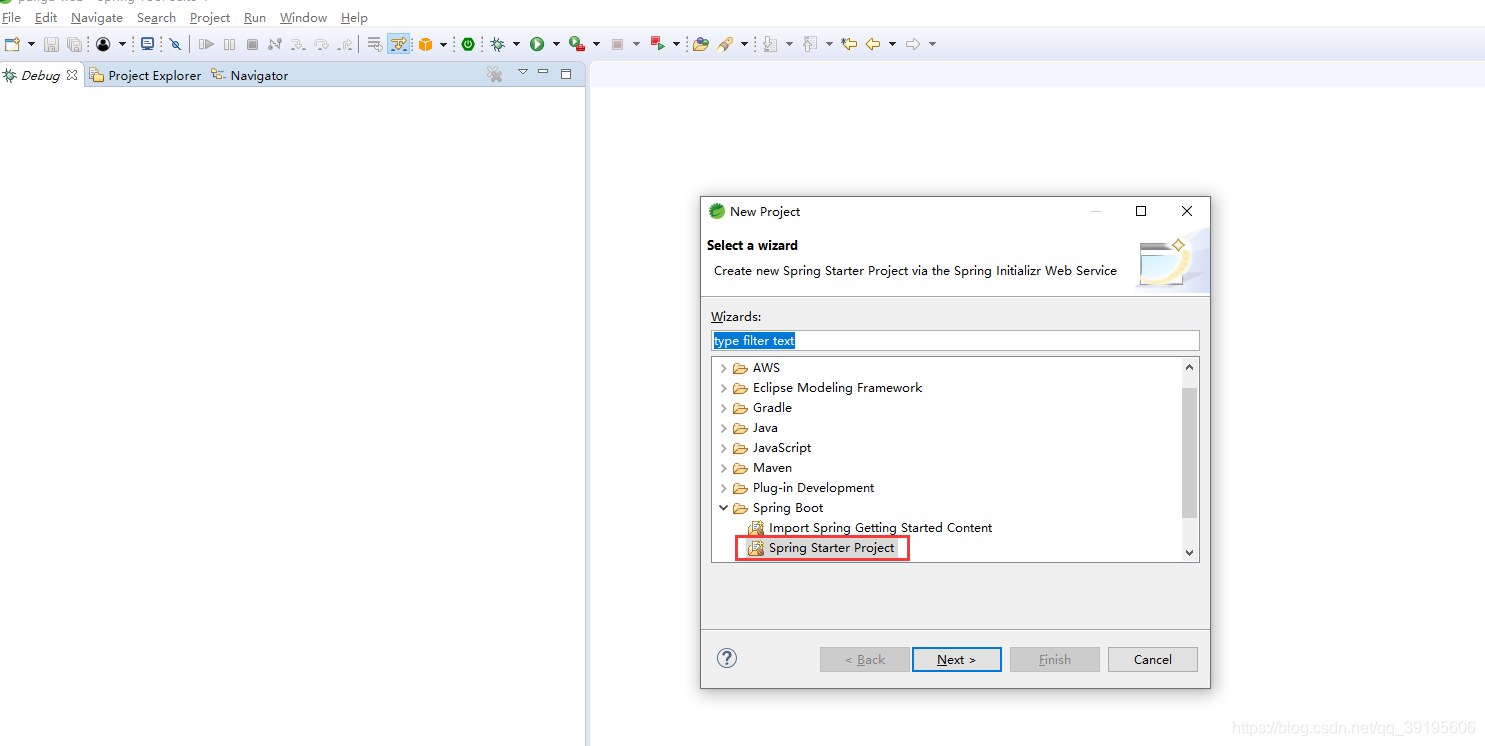The height and width of the screenshot is (746, 1485).
Task: Click the Run with toolbox icon
Action: (577, 44)
